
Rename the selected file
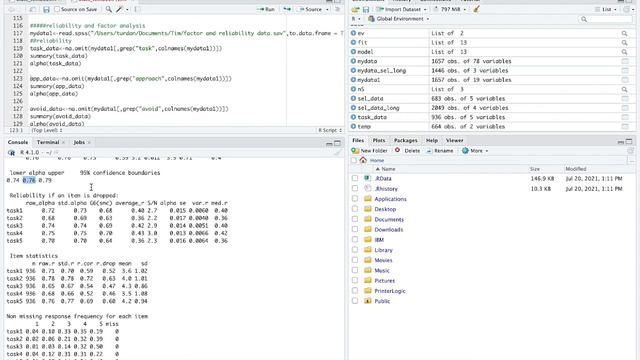(x=440, y=151)
